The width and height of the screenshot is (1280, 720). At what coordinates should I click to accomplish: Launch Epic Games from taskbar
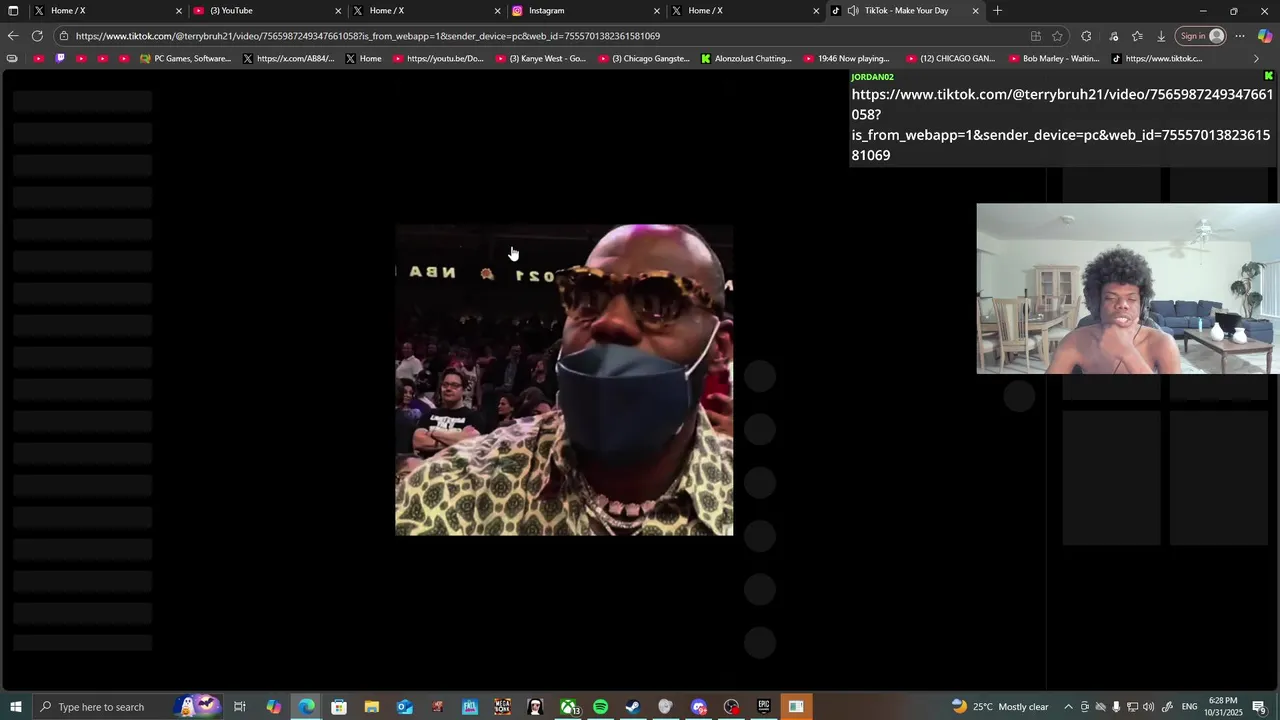click(x=764, y=707)
